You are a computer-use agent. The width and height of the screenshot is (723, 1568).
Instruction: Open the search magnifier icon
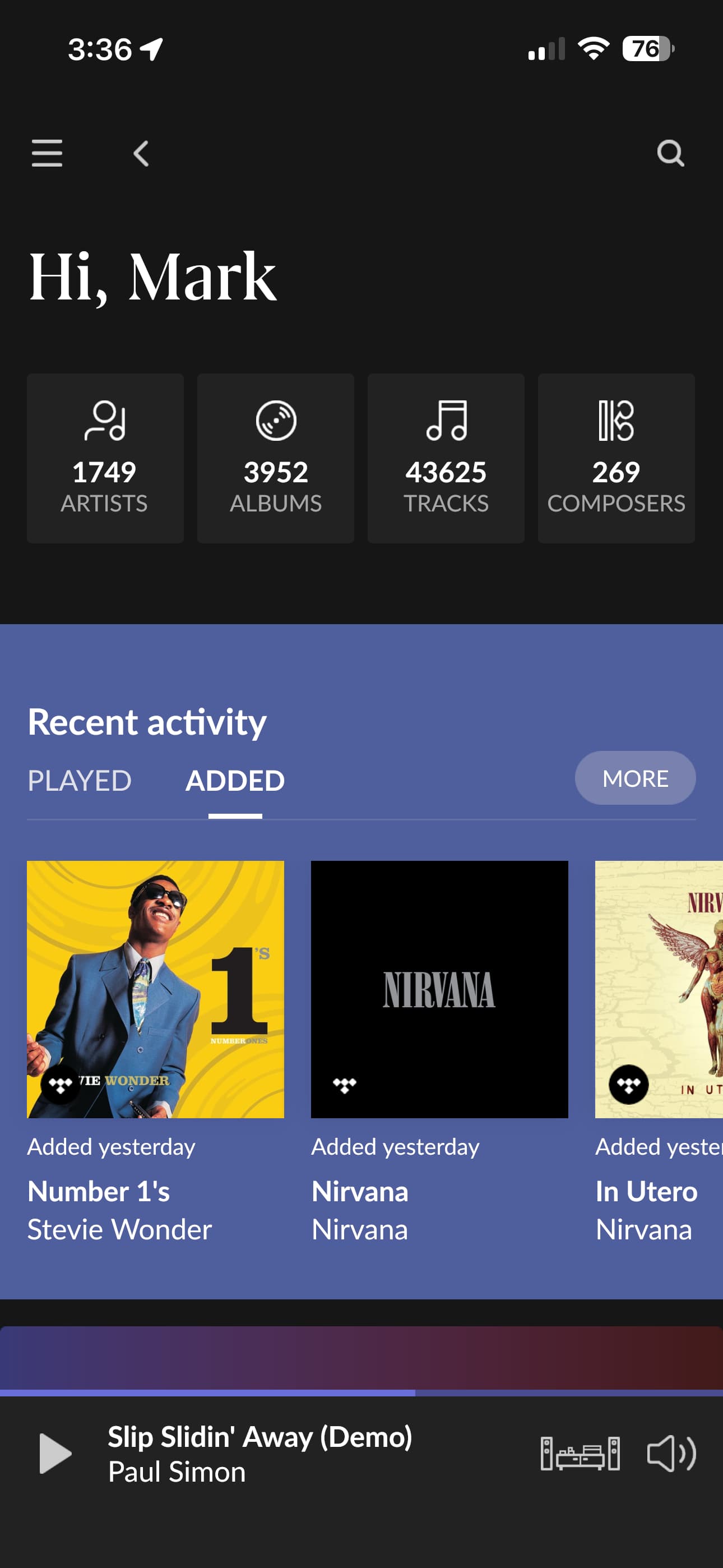click(x=670, y=154)
